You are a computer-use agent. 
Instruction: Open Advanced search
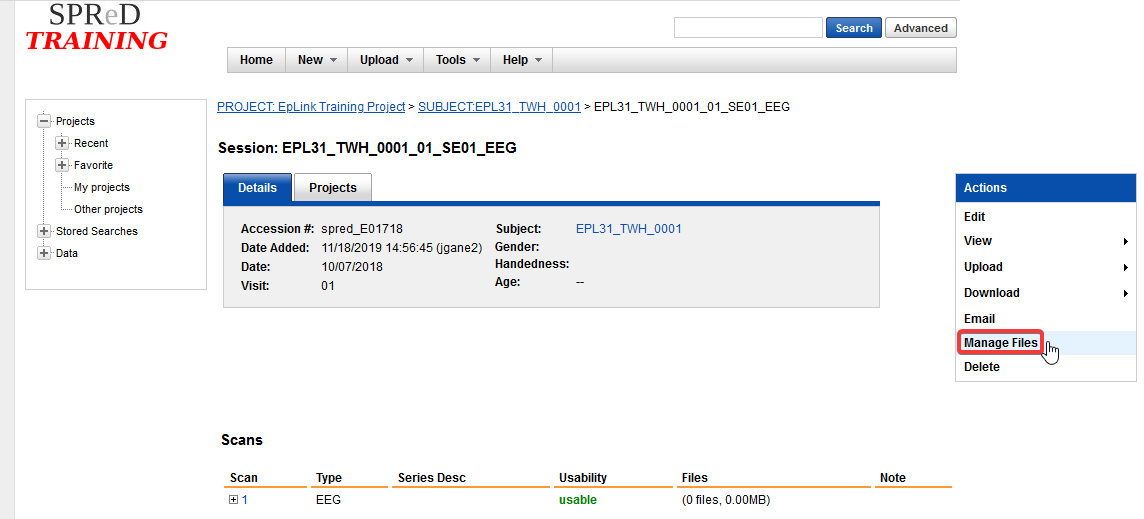coord(920,28)
